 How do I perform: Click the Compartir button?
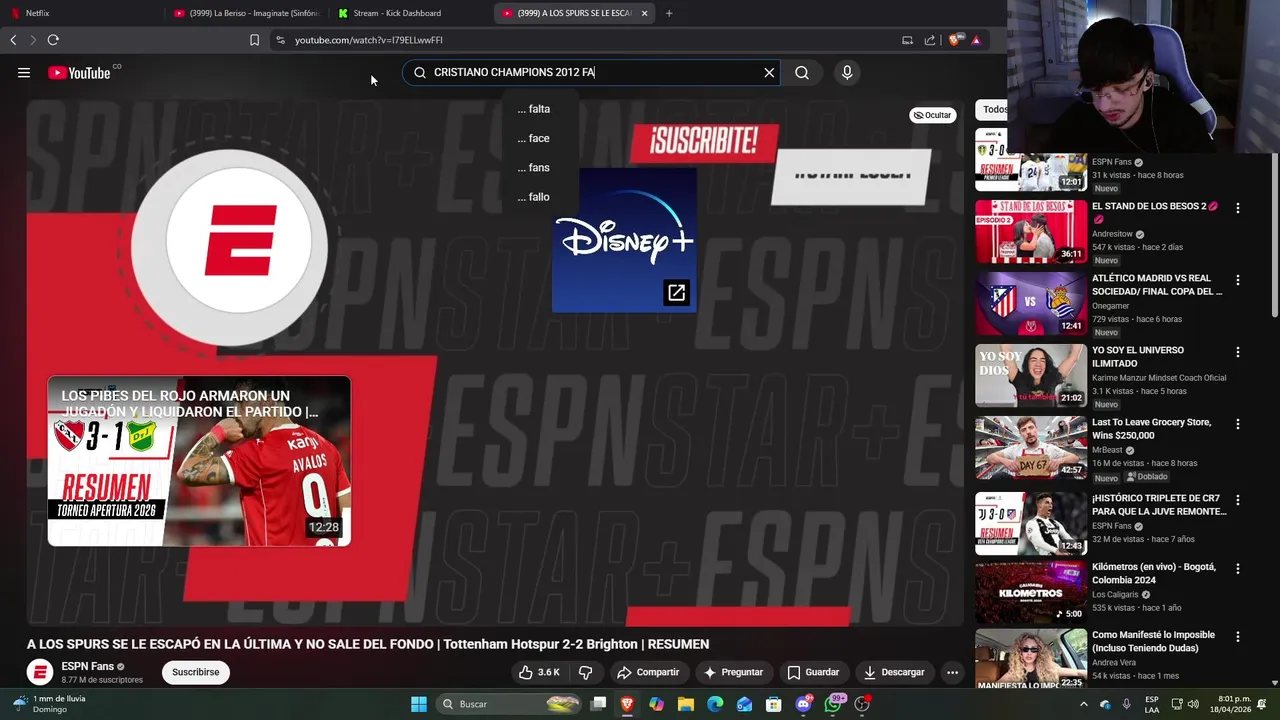[x=648, y=672]
